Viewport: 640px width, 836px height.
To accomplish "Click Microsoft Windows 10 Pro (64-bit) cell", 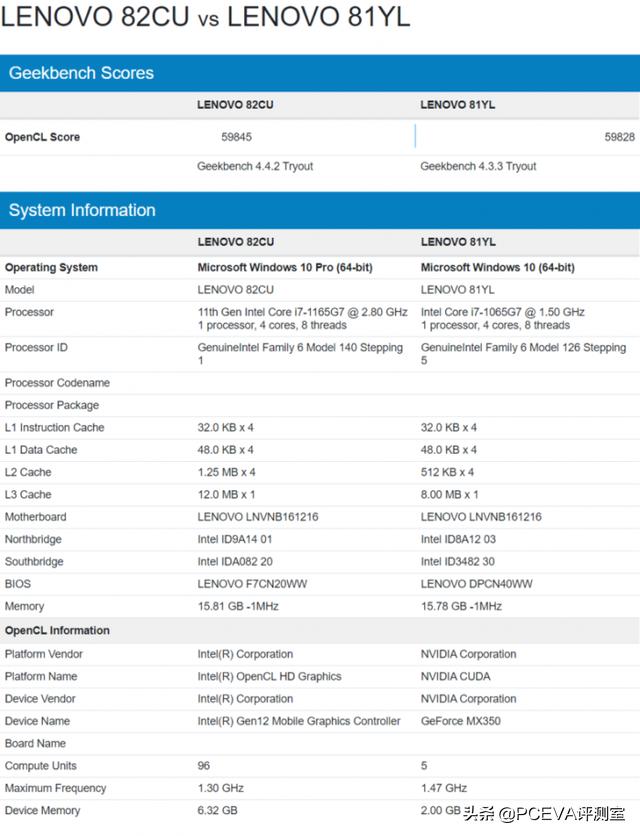I will tap(285, 268).
